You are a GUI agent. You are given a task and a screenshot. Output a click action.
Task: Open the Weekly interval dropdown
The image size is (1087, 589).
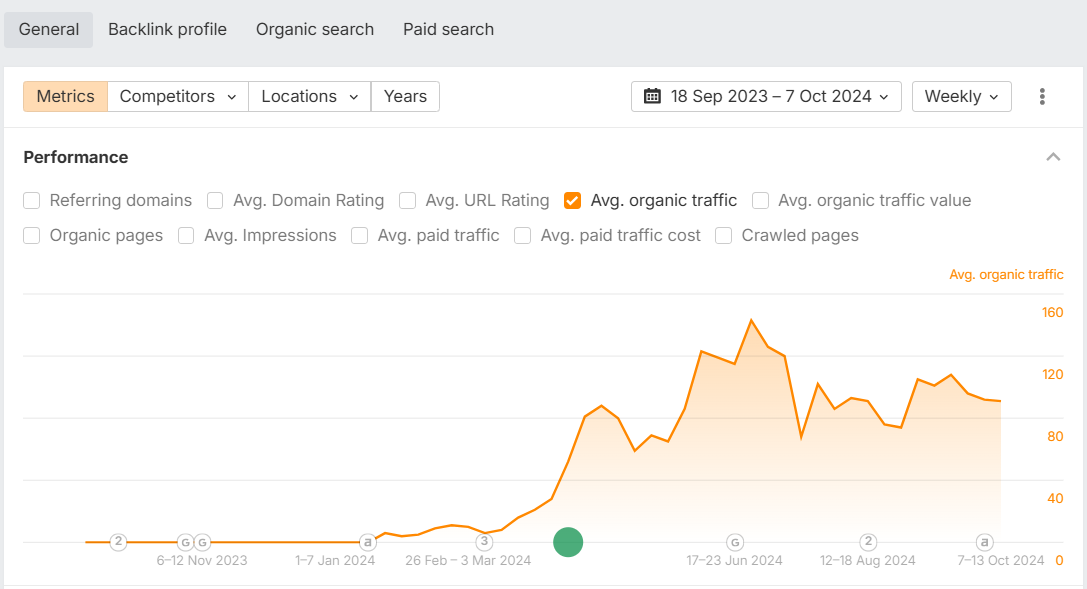(x=961, y=97)
